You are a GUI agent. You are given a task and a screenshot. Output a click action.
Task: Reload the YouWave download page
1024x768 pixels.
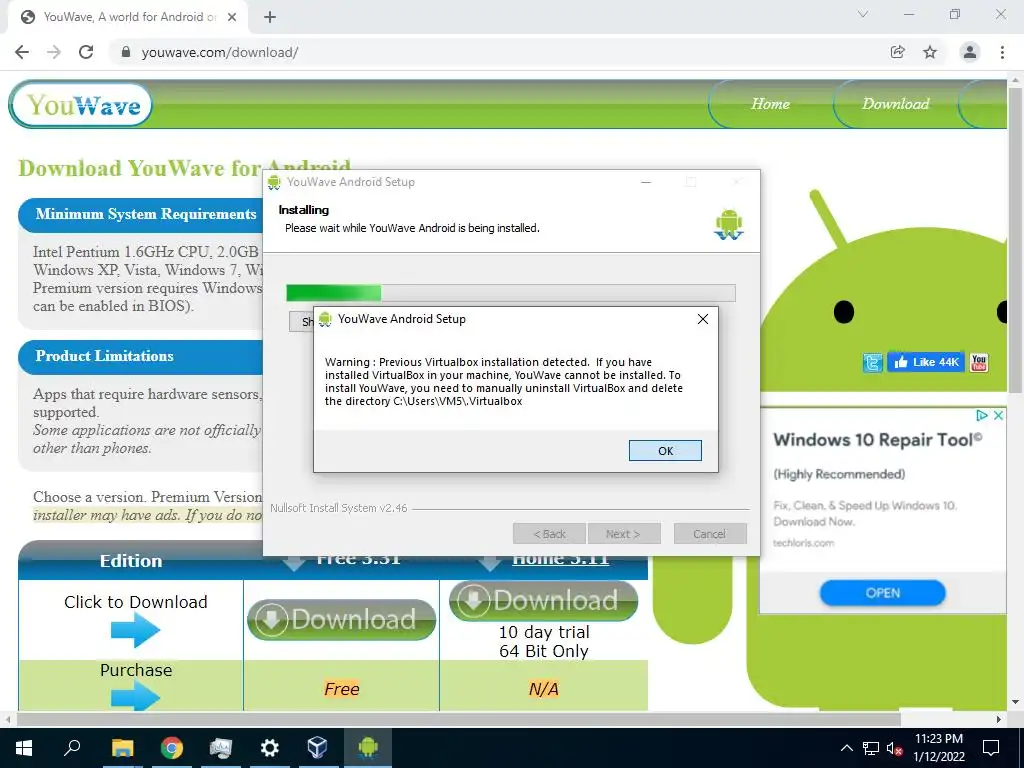86,52
